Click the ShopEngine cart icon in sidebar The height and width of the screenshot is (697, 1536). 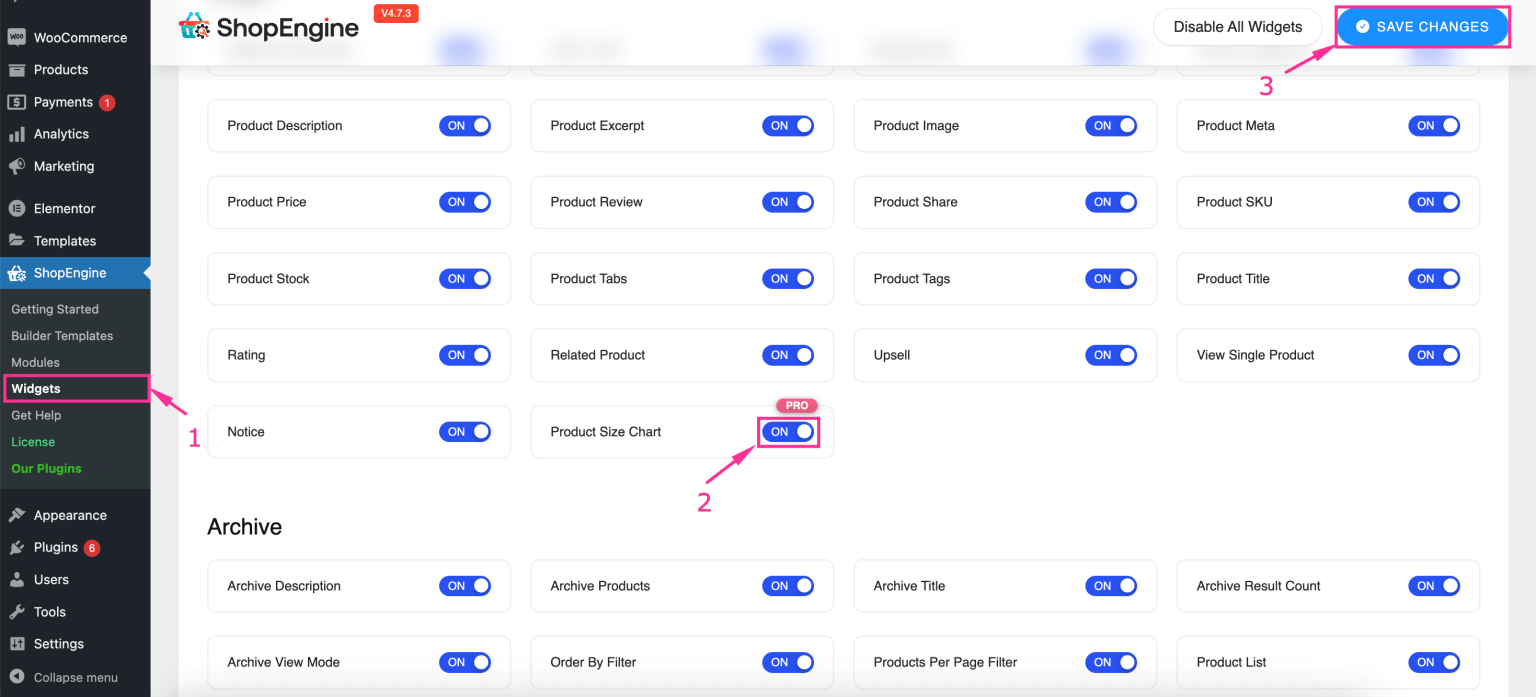pyautogui.click(x=18, y=272)
